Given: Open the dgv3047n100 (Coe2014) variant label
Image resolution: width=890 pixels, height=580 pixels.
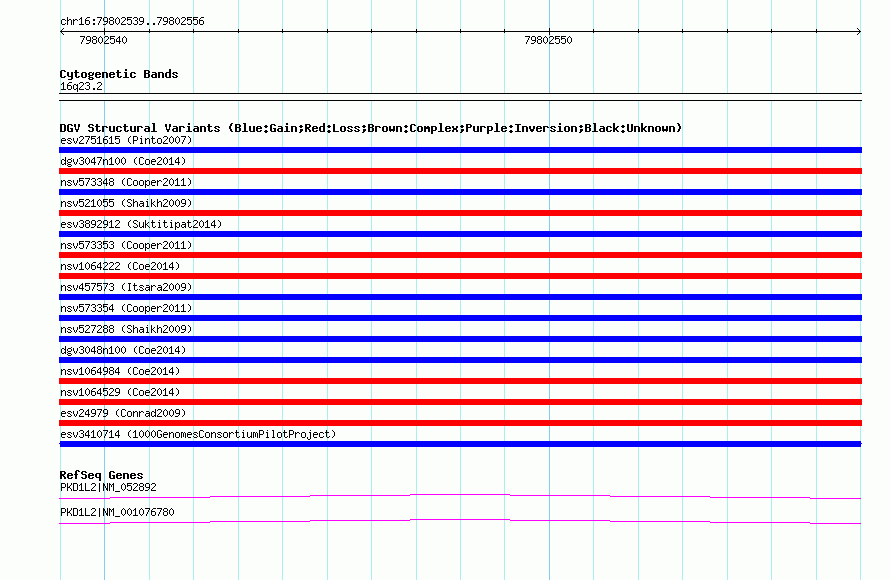Looking at the screenshot, I should pos(123,161).
